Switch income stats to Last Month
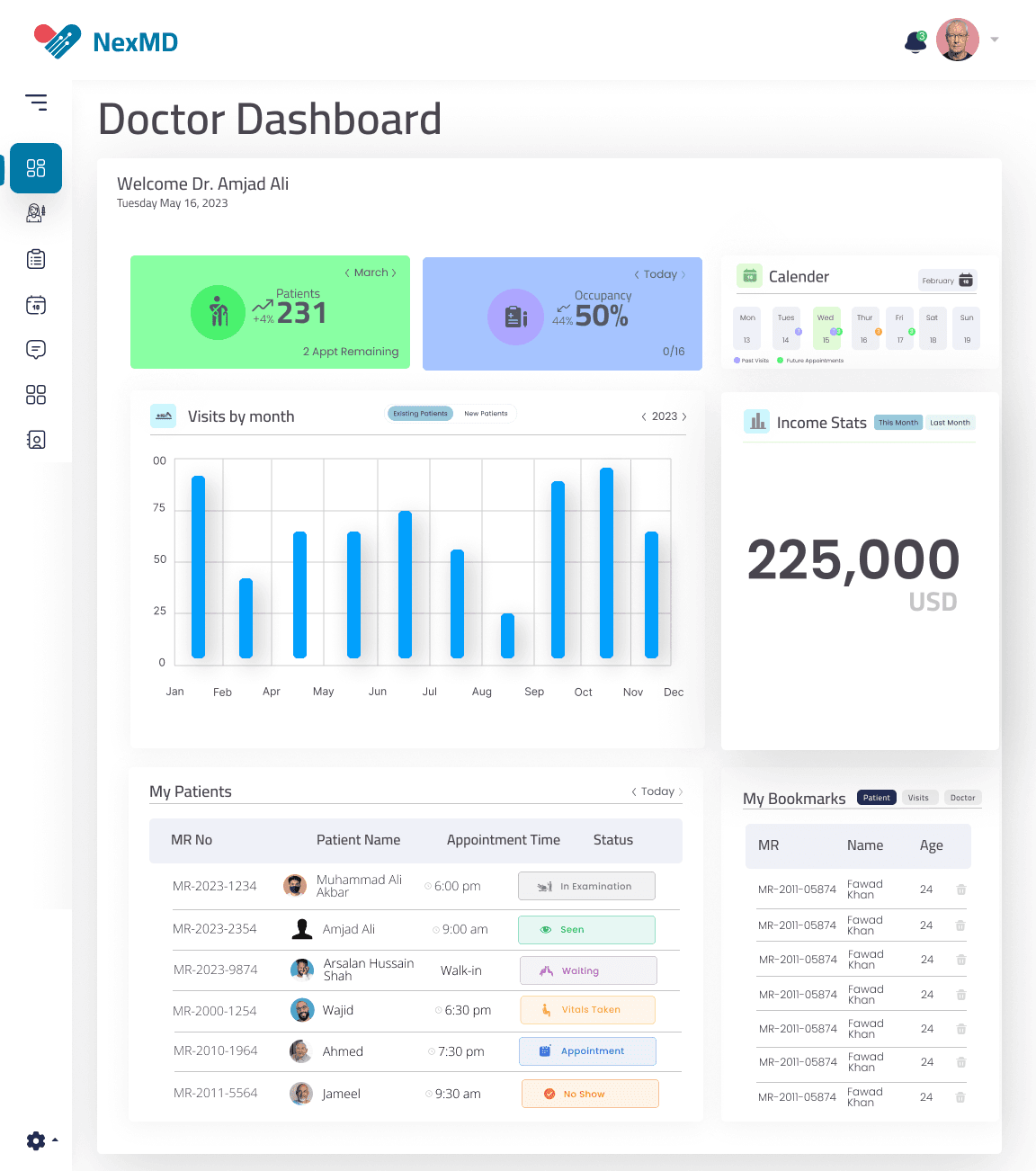The height and width of the screenshot is (1171, 1036). pyautogui.click(x=950, y=422)
